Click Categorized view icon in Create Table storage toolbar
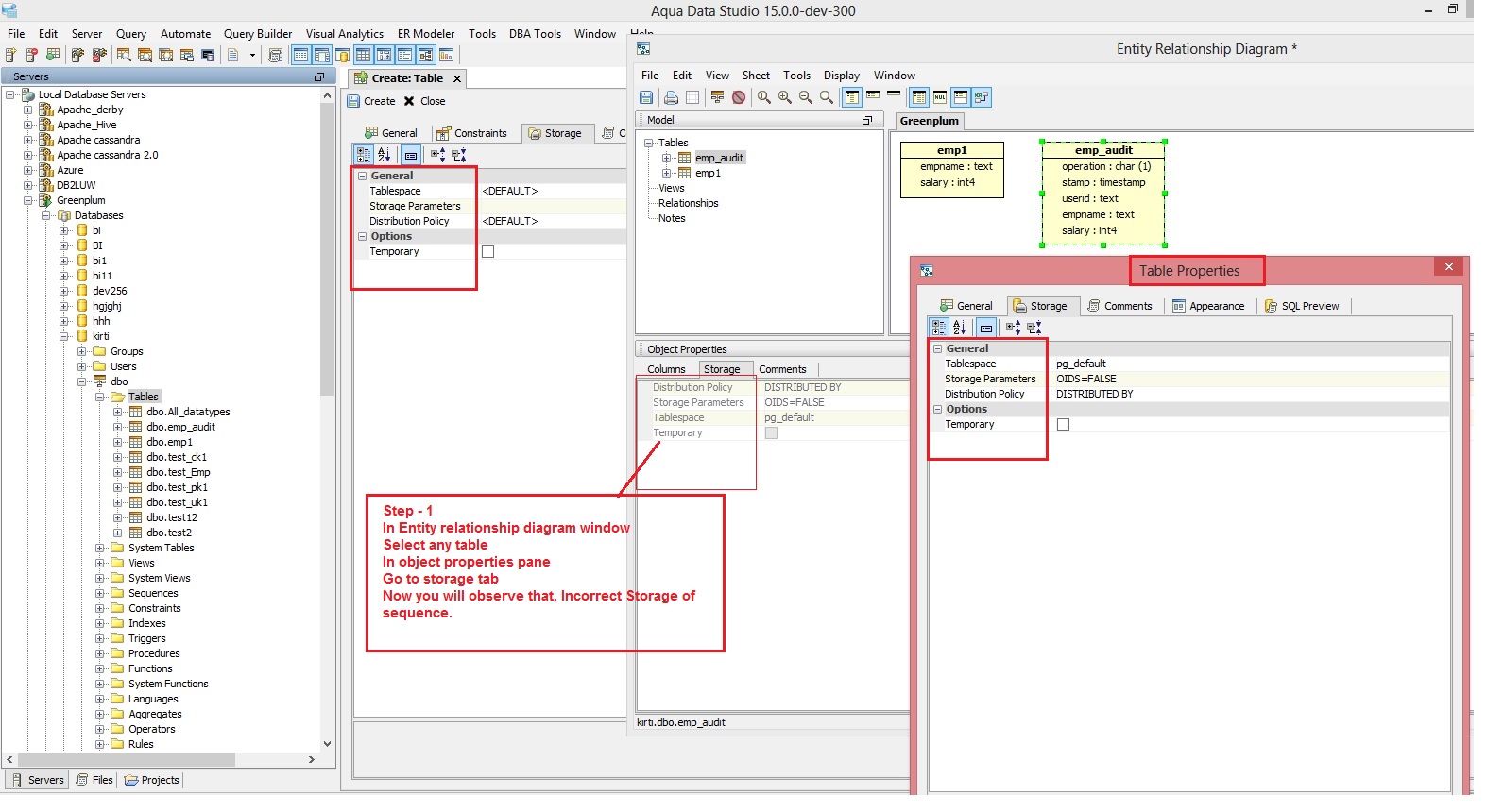The width and height of the screenshot is (1504, 812). click(x=364, y=155)
